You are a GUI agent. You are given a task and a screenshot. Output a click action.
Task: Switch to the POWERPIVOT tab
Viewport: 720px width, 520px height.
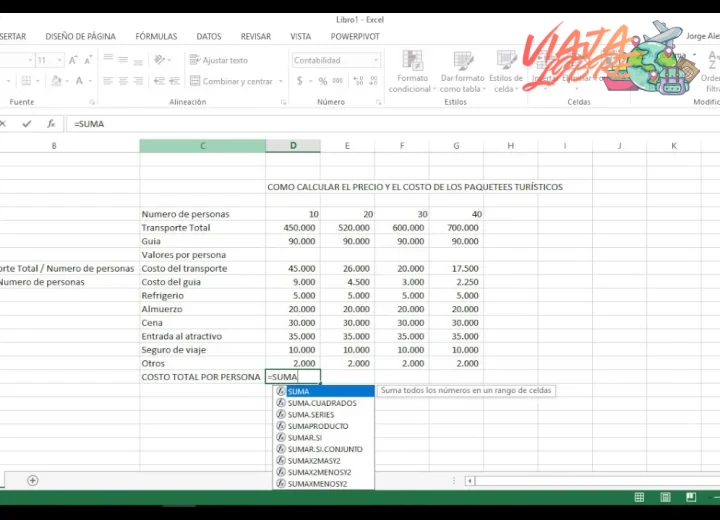tap(355, 36)
